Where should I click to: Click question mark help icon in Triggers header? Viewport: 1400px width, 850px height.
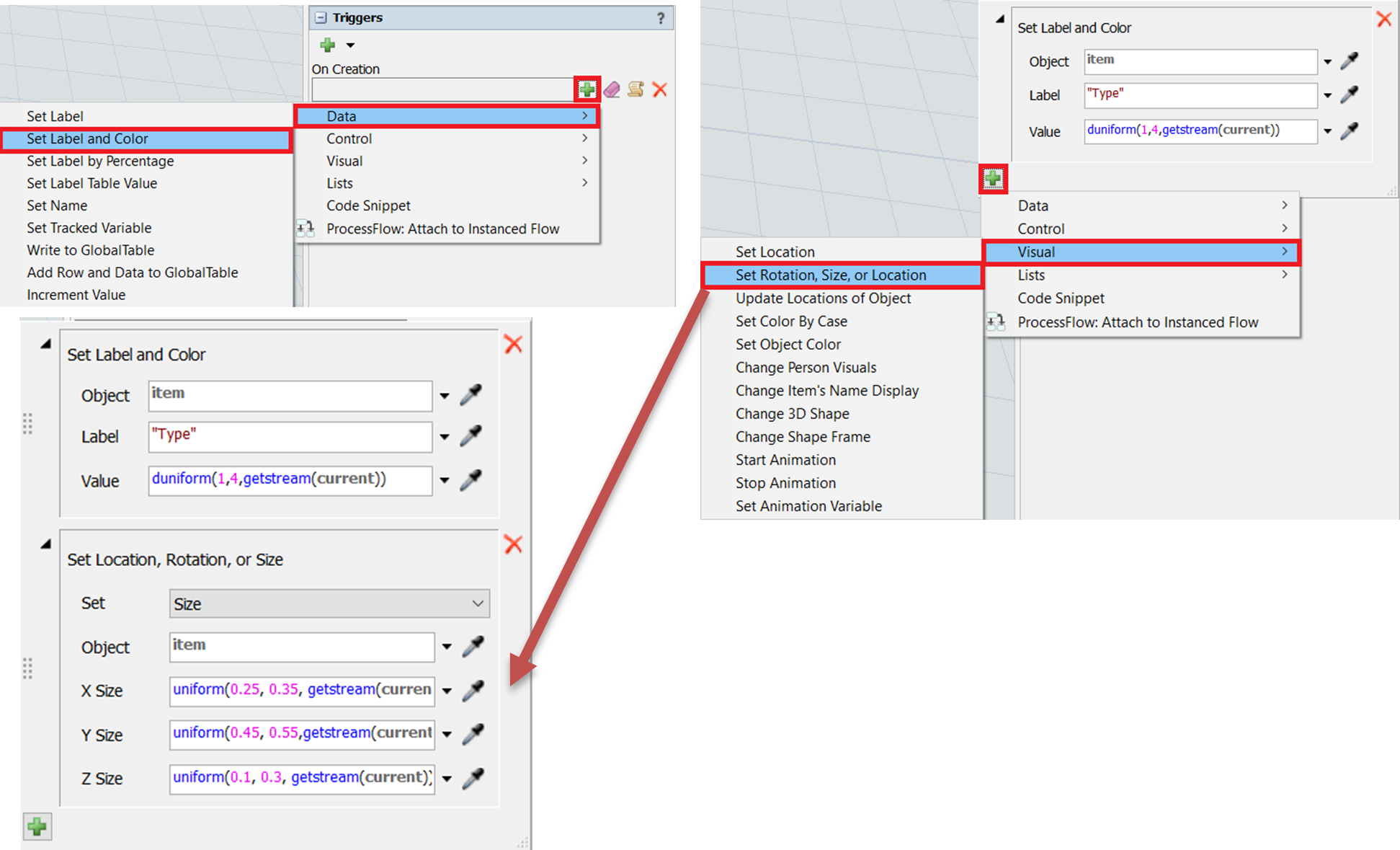click(660, 18)
